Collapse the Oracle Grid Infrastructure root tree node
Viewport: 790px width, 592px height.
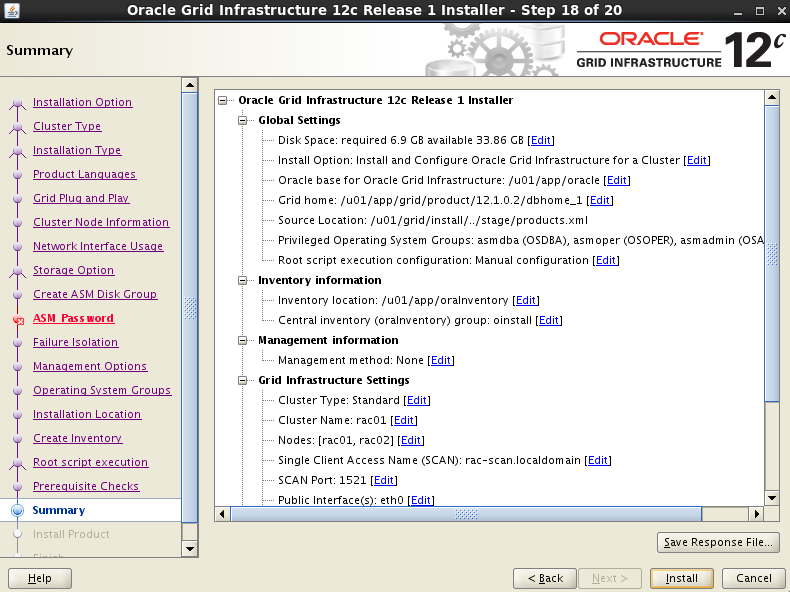point(223,100)
